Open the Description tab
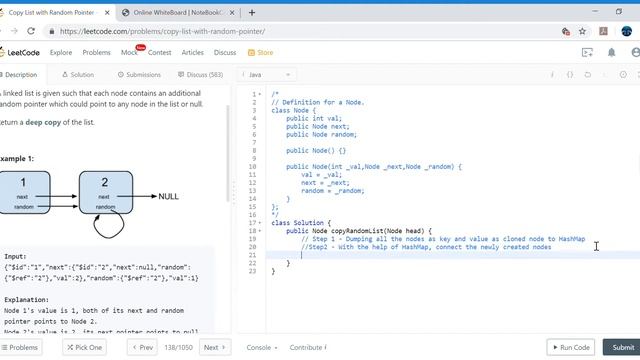Image resolution: width=640 pixels, height=360 pixels. point(19,75)
